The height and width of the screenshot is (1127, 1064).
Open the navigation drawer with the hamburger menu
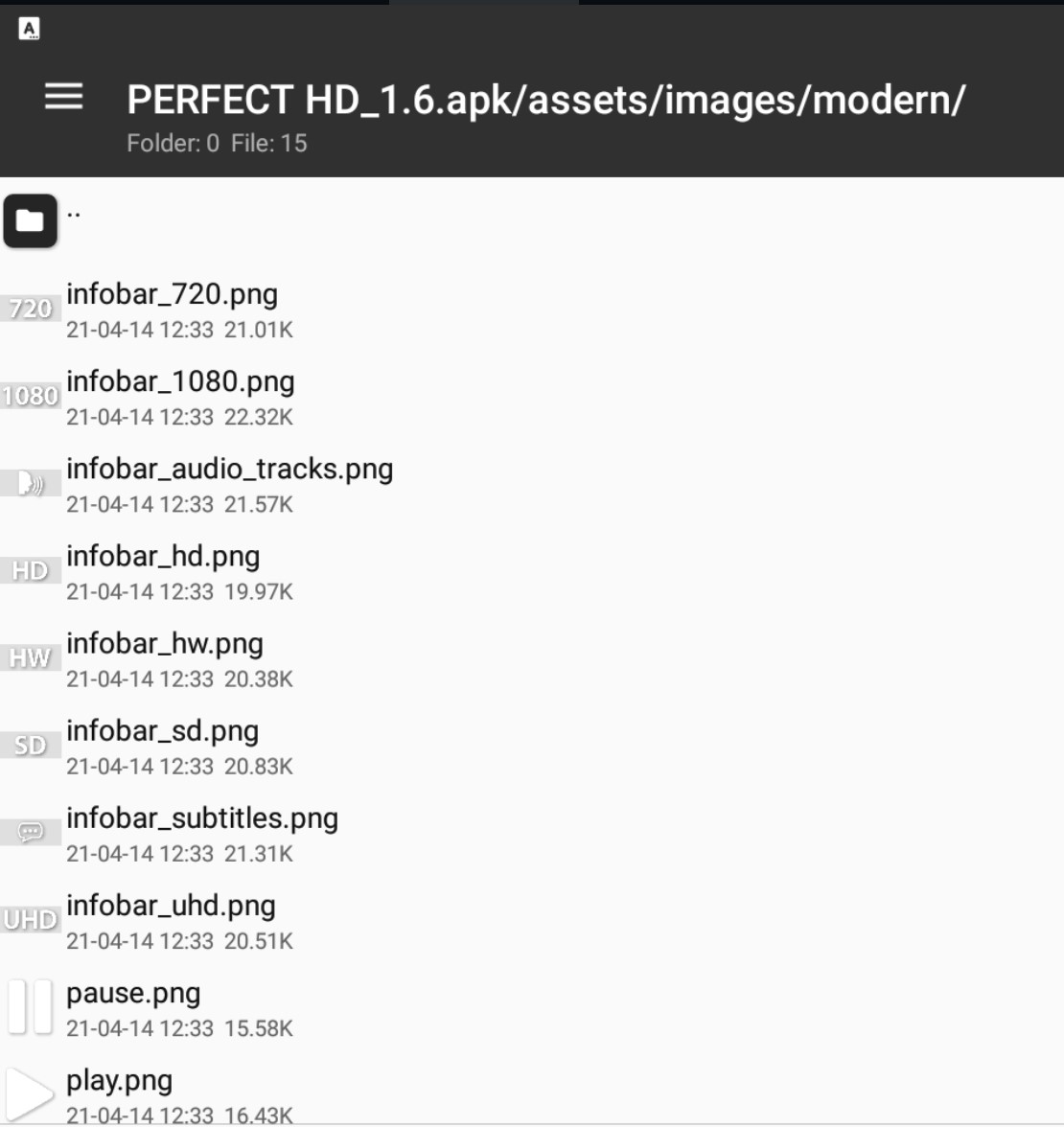coord(64,97)
